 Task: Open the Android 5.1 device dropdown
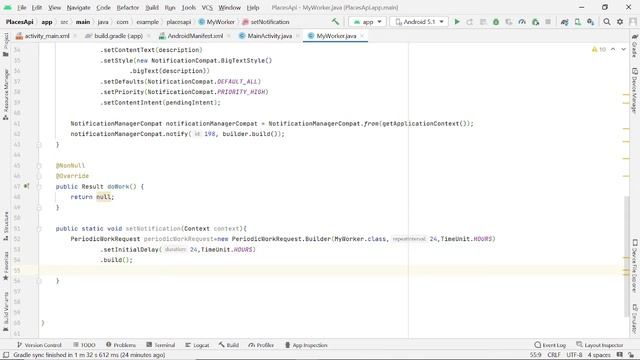click(419, 22)
